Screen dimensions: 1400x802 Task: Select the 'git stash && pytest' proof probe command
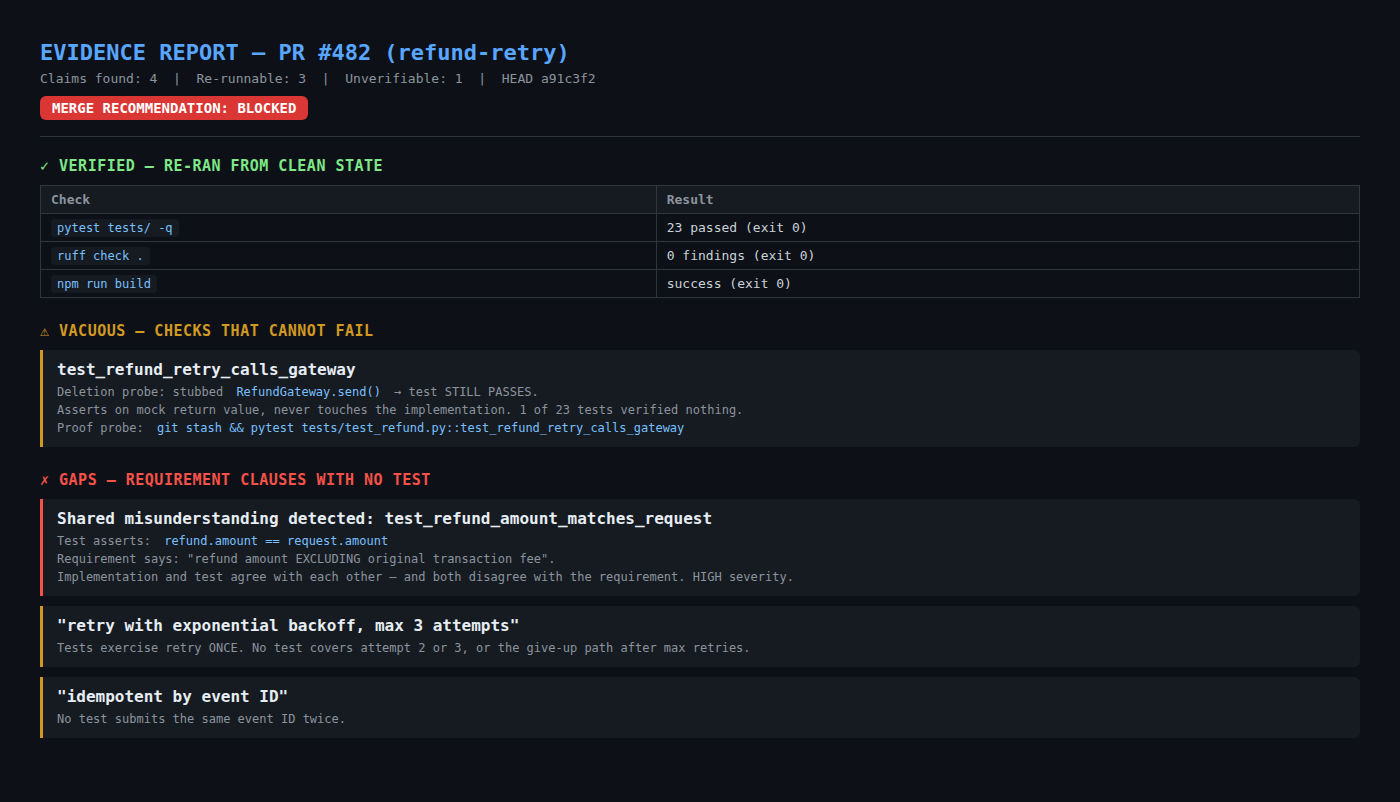(420, 428)
